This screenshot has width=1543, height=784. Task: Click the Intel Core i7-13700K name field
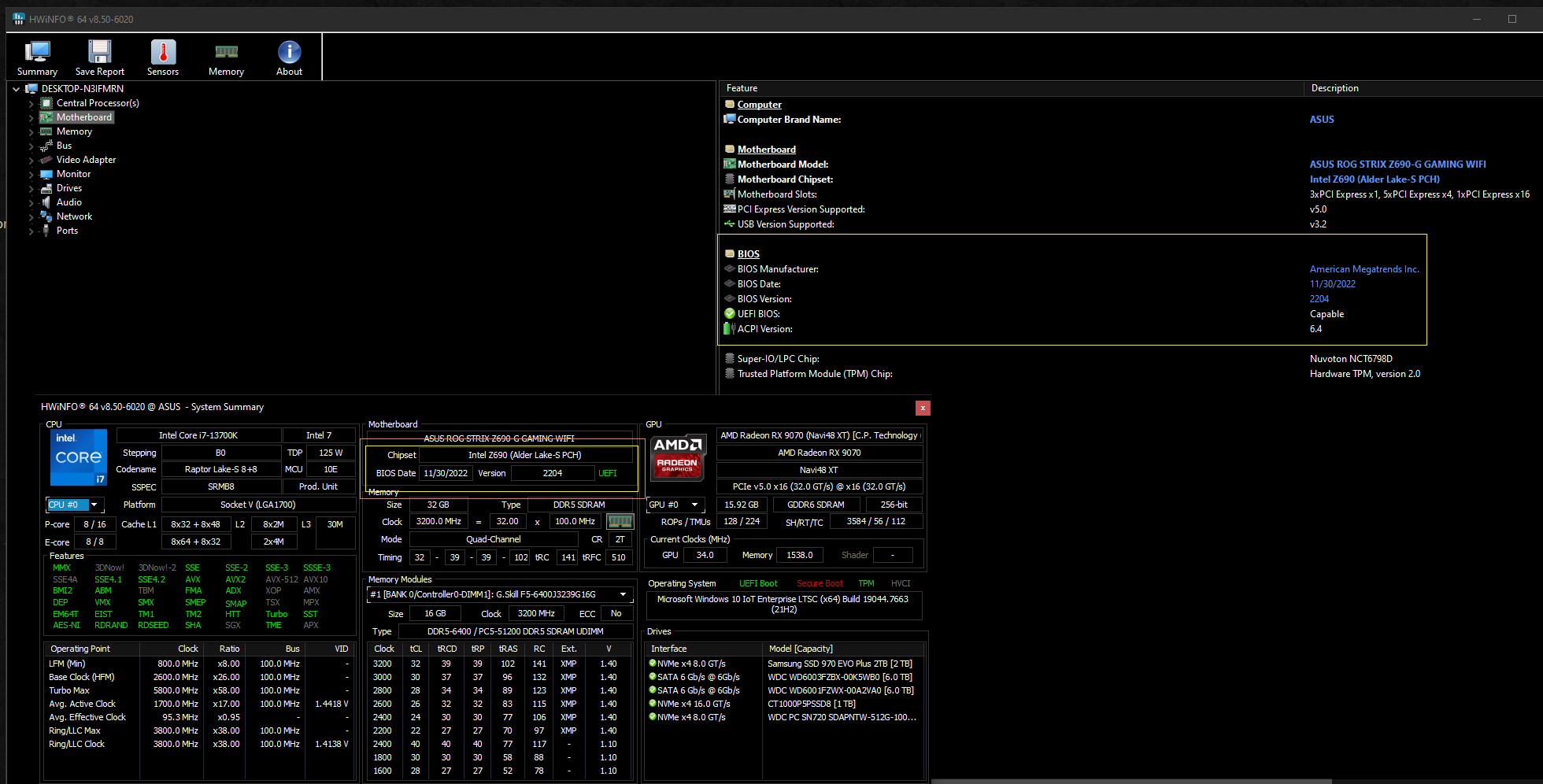point(198,435)
